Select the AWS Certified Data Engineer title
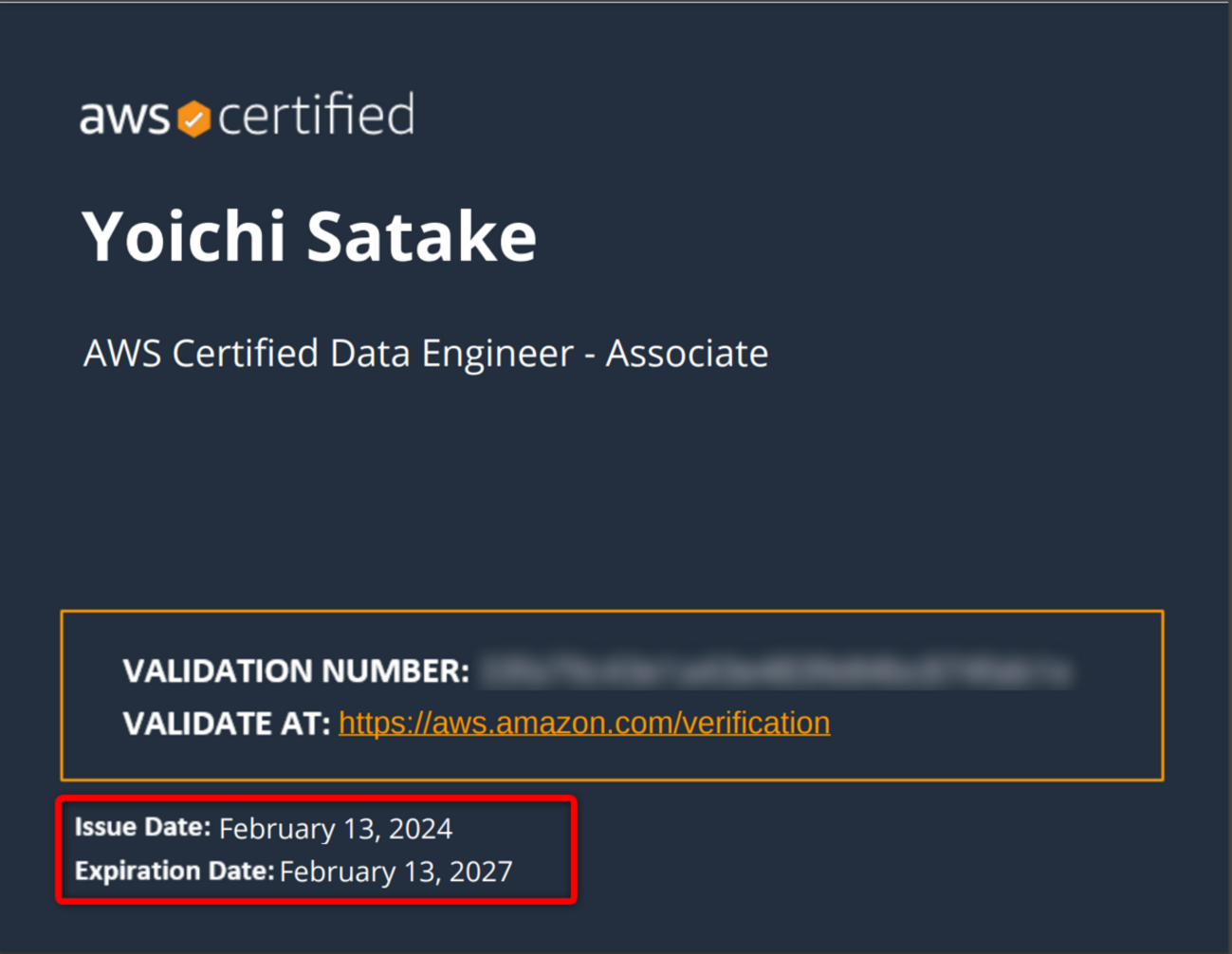This screenshot has width=1232, height=954. (426, 353)
